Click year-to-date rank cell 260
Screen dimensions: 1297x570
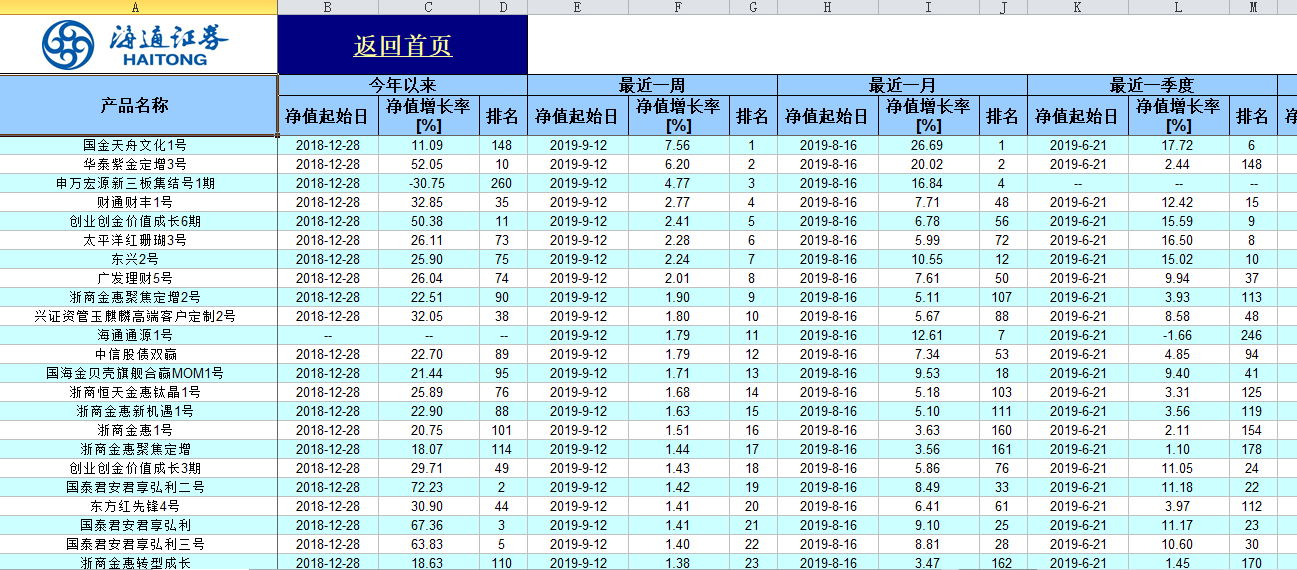click(502, 183)
